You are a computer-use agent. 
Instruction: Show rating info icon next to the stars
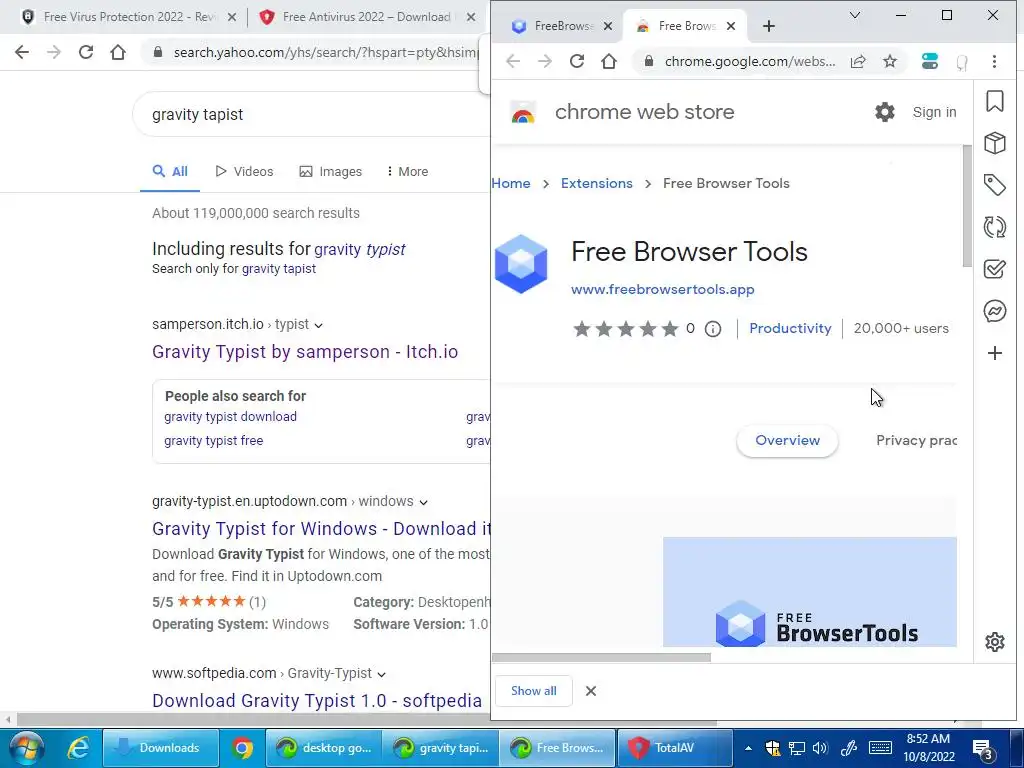click(x=713, y=328)
